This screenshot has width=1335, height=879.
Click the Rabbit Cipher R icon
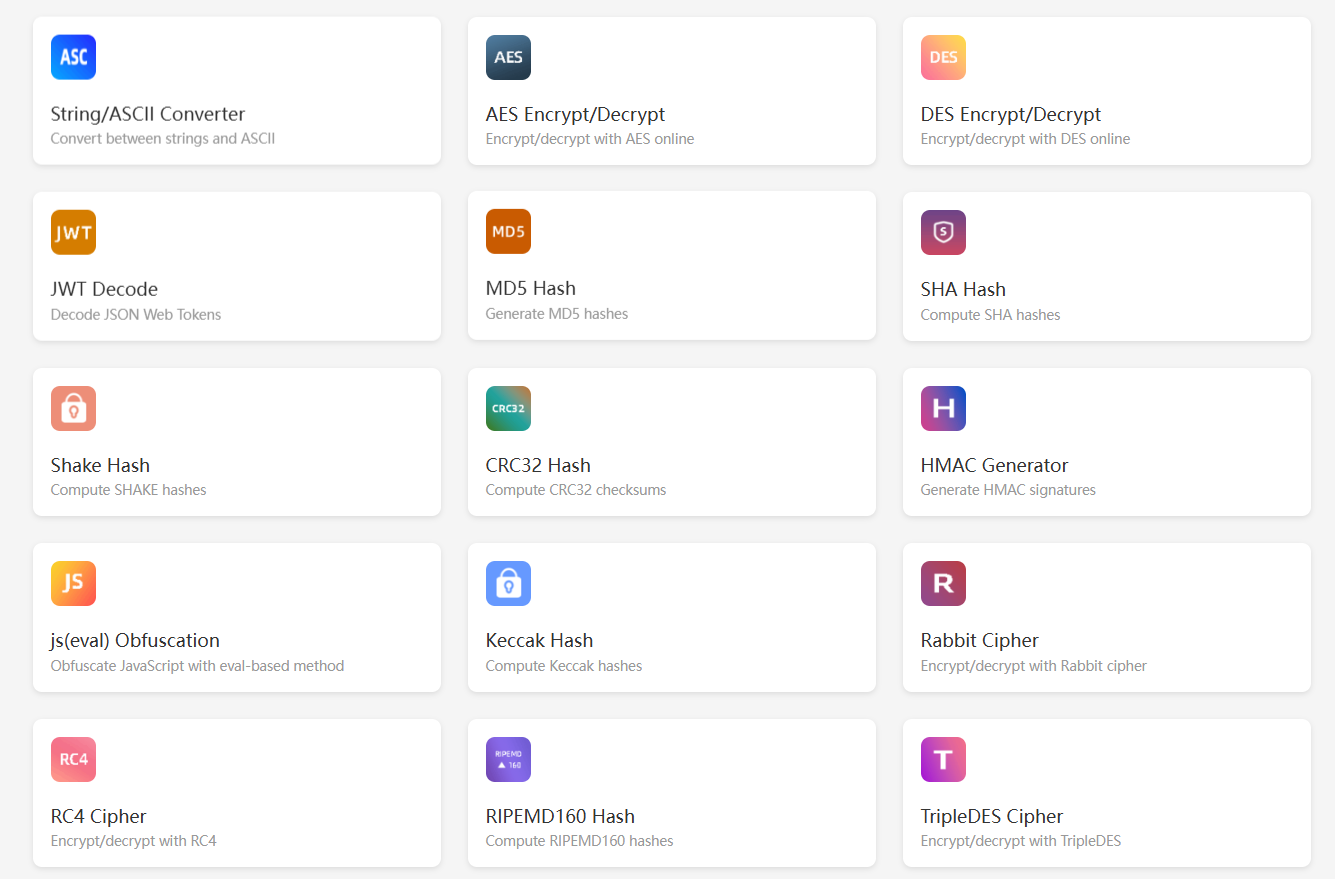943,583
